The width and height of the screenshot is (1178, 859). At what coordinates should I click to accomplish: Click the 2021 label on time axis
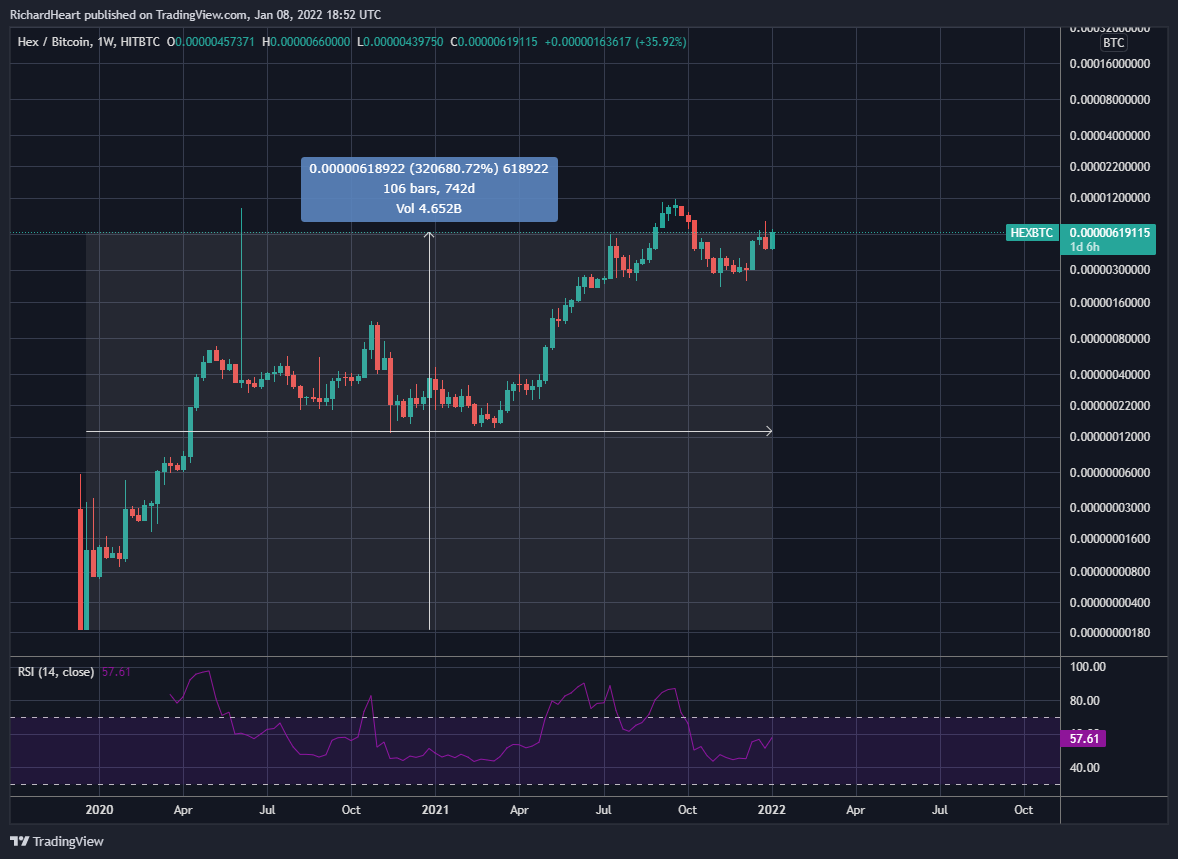click(x=435, y=810)
